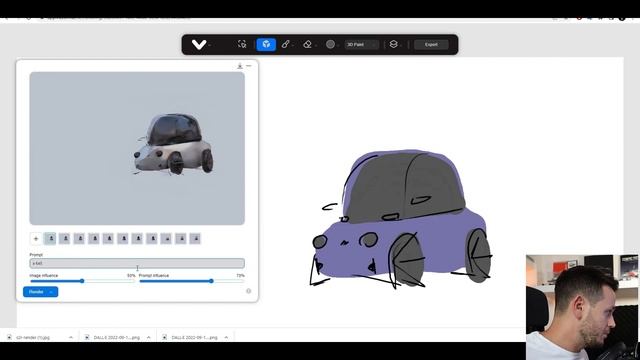
Task: Add a new render with the plus button
Action: tap(36, 239)
